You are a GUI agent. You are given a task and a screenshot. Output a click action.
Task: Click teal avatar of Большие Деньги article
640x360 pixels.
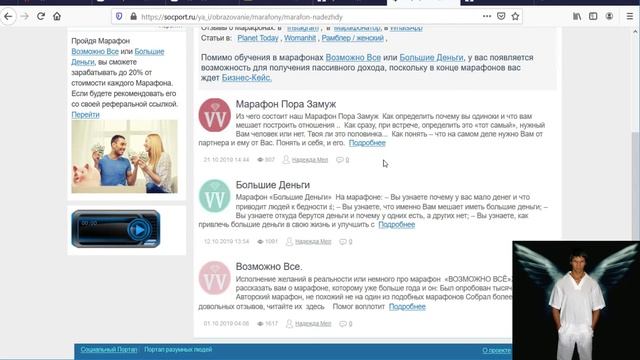215,196
